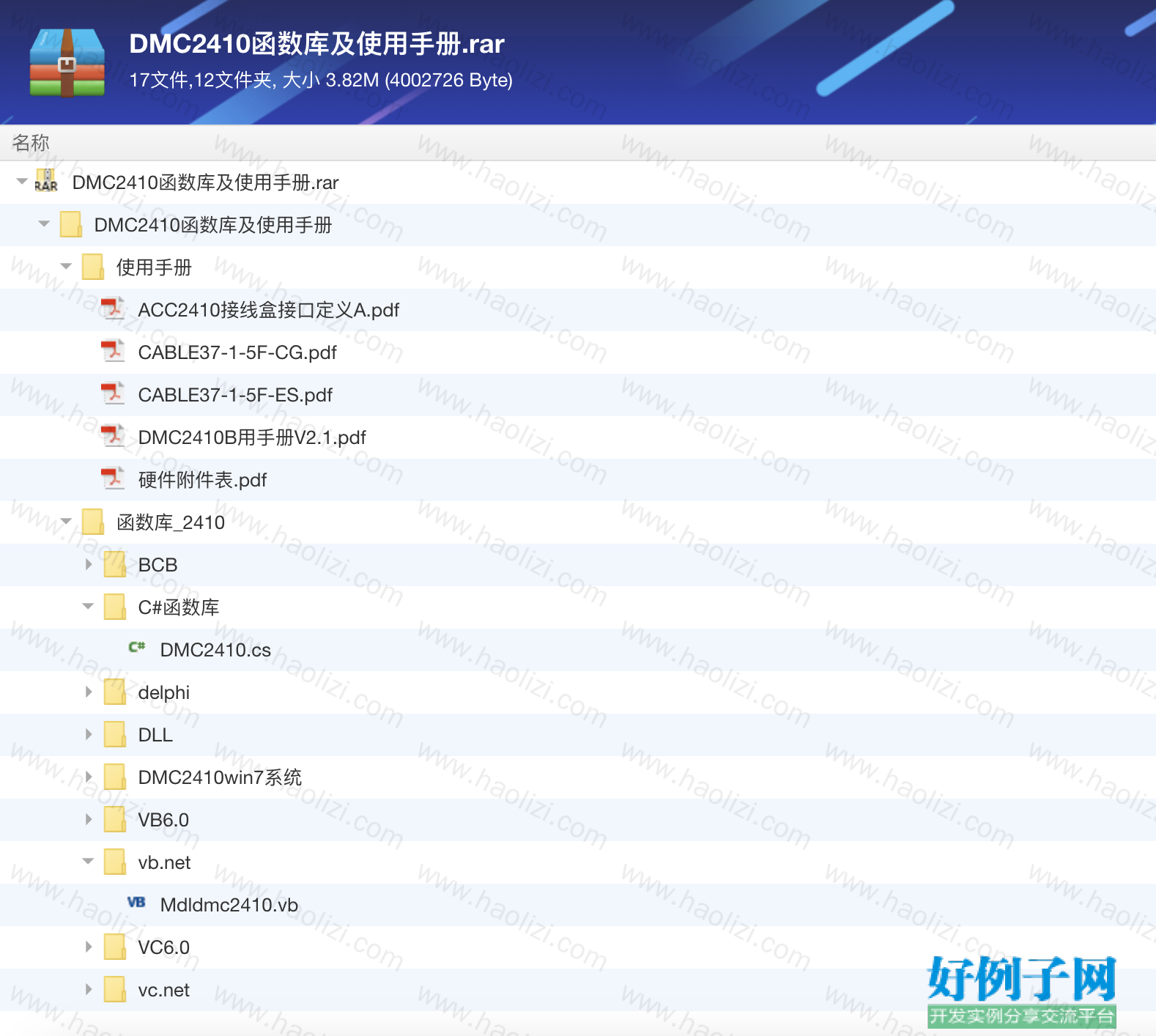This screenshot has height=1036, width=1156.
Task: Click the WinRAR archive icon in header
Action: click(67, 63)
